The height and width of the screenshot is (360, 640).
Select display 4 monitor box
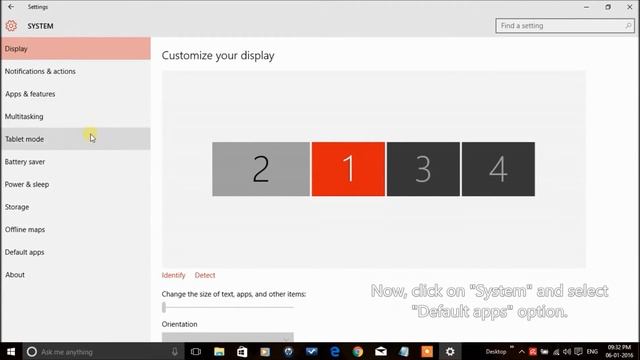(498, 169)
